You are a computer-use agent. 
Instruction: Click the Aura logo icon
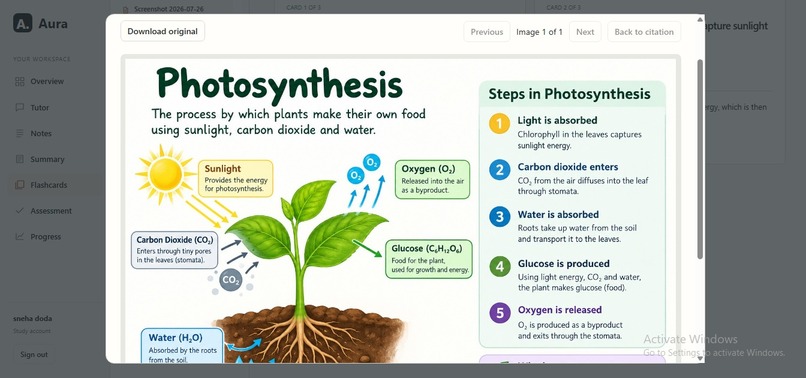click(23, 24)
